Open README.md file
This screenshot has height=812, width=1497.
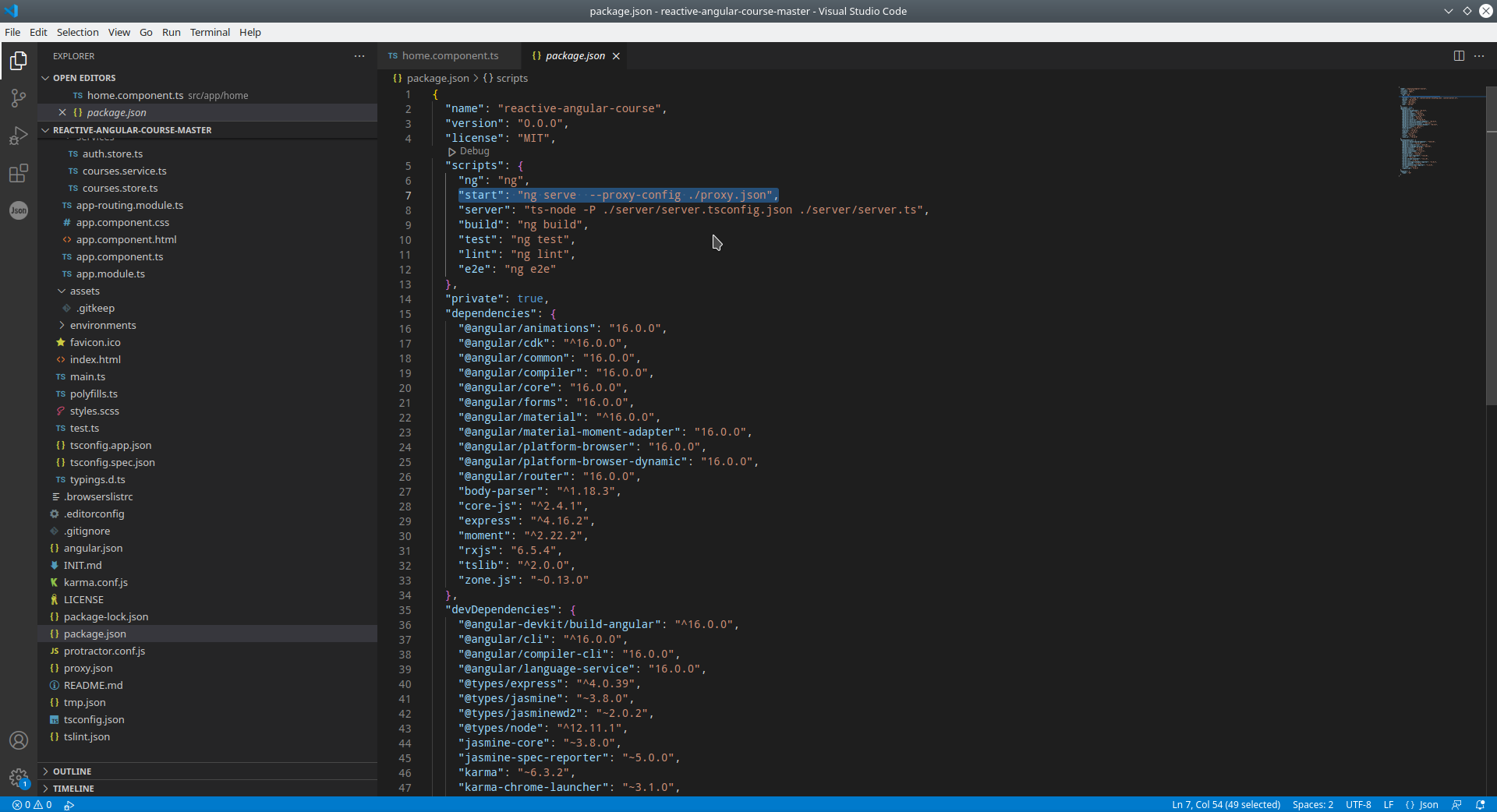tap(207, 686)
